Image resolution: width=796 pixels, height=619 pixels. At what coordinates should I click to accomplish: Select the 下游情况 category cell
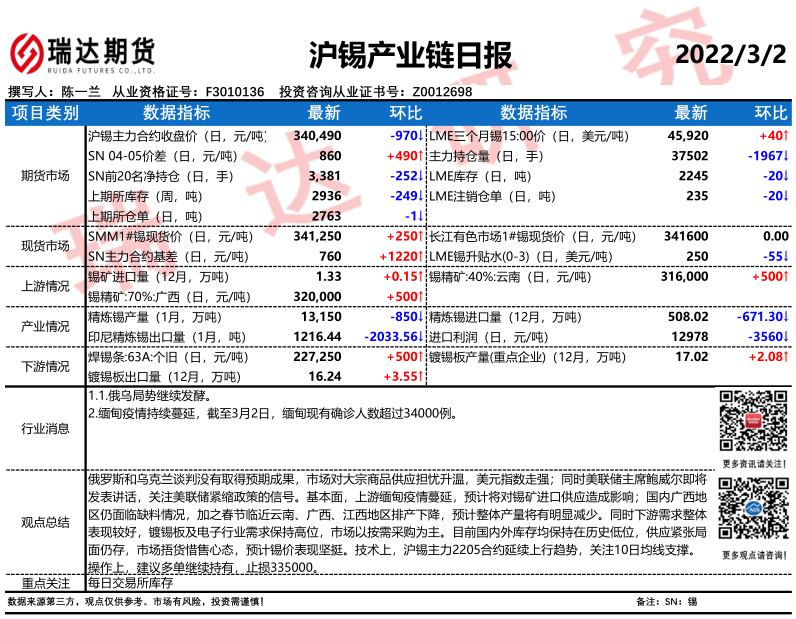tap(45, 366)
